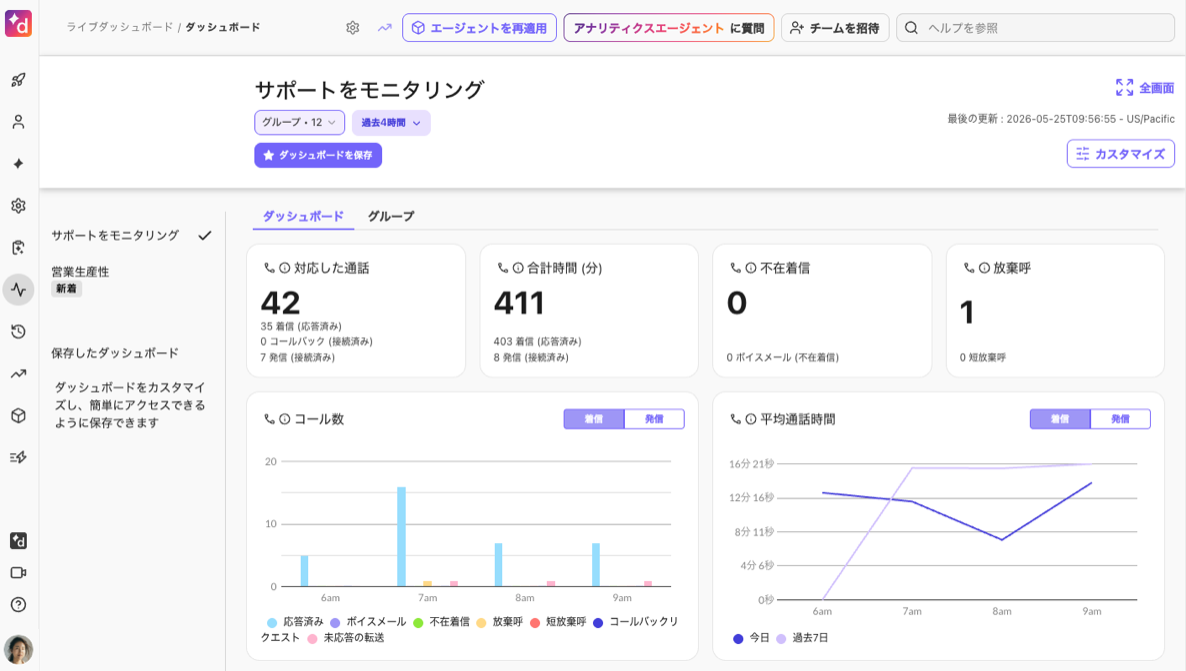
Task: Click info icon next to 放棄呼
Action: pos(984,268)
